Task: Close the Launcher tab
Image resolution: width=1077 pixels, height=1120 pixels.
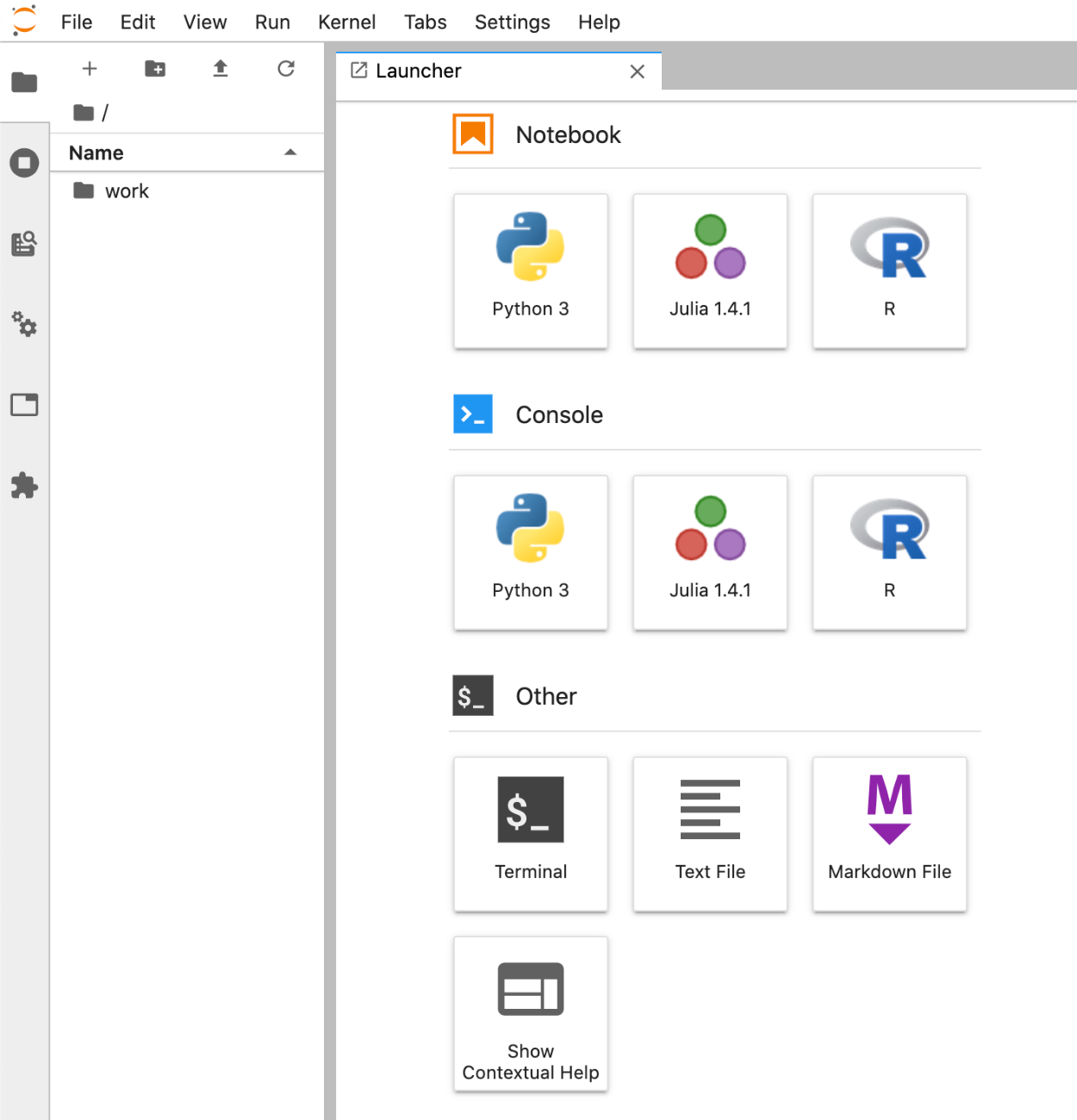Action: (x=638, y=72)
